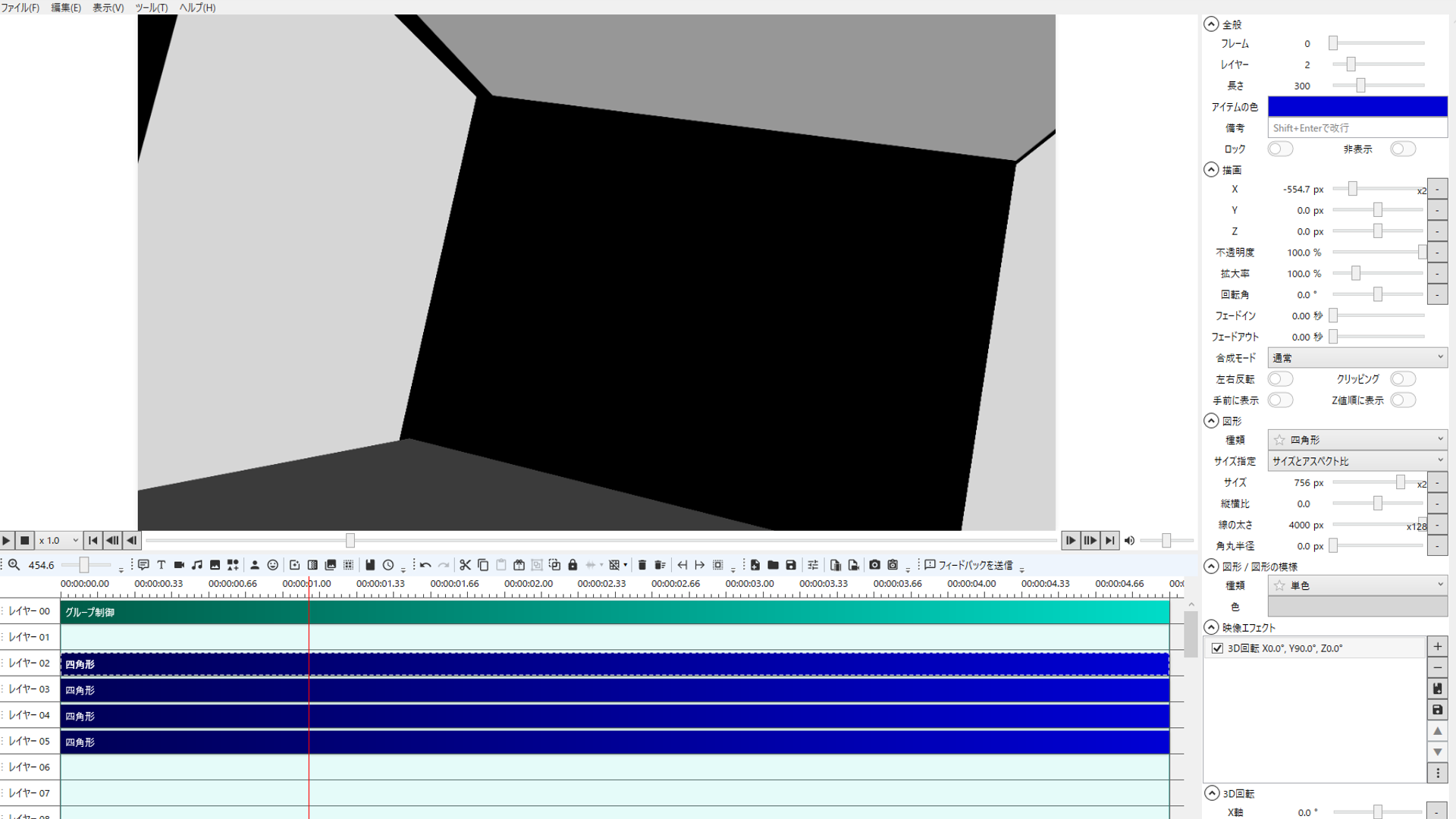Click the 不透明度 animation button
Viewport: 1456px width, 819px height.
point(1437,253)
